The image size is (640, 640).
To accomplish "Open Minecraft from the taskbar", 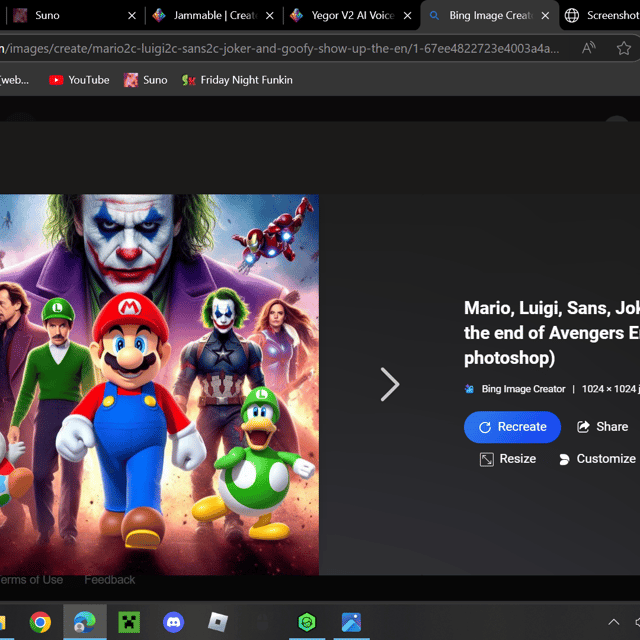I will click(x=129, y=622).
